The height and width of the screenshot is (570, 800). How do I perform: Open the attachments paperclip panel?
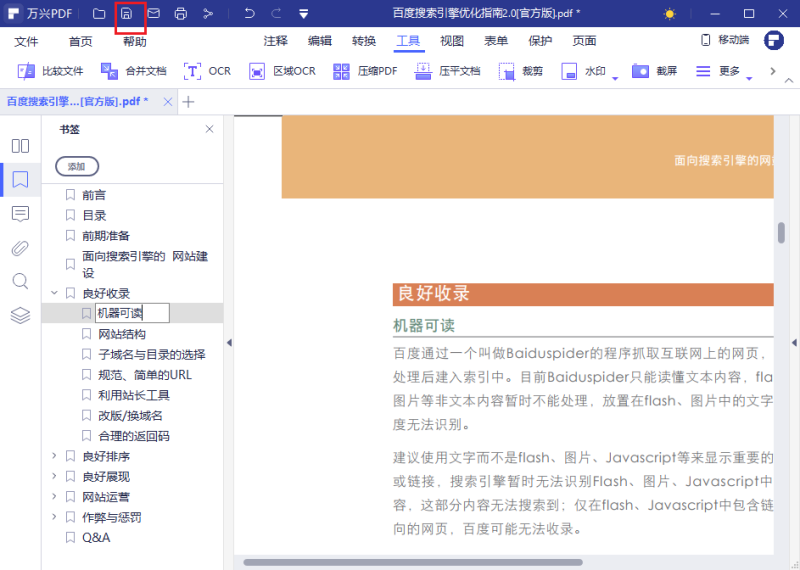click(20, 248)
